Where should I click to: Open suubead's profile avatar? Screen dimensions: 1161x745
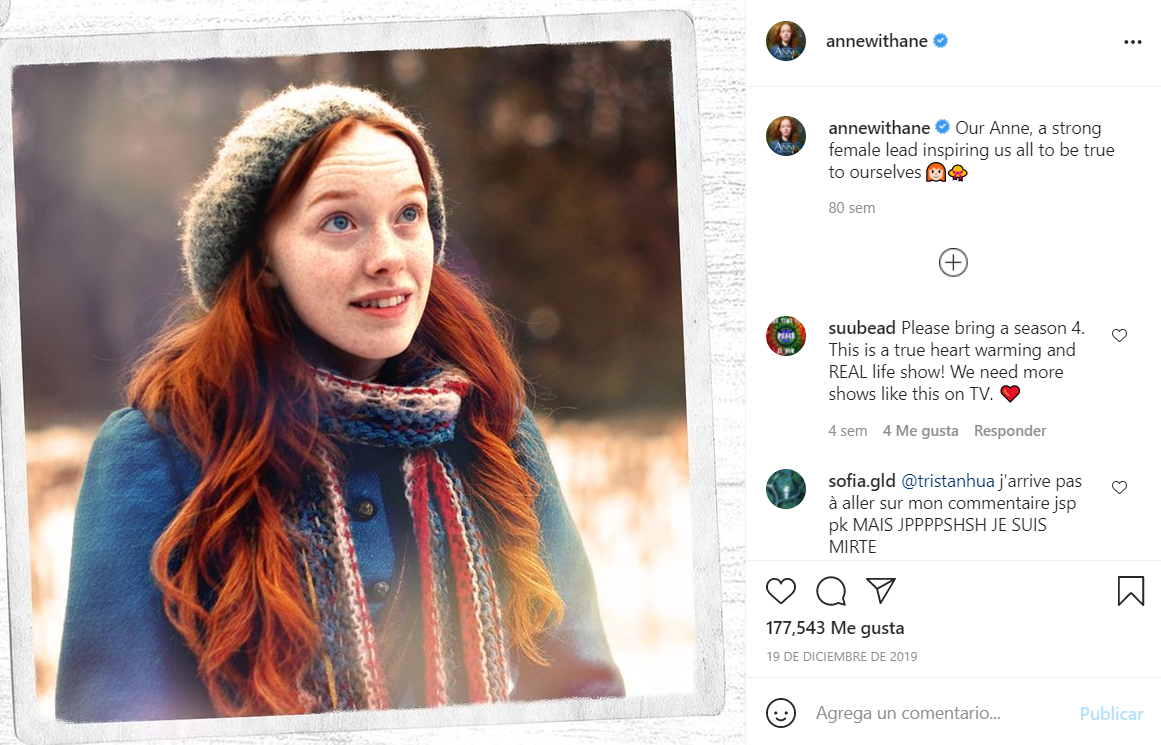click(x=786, y=337)
